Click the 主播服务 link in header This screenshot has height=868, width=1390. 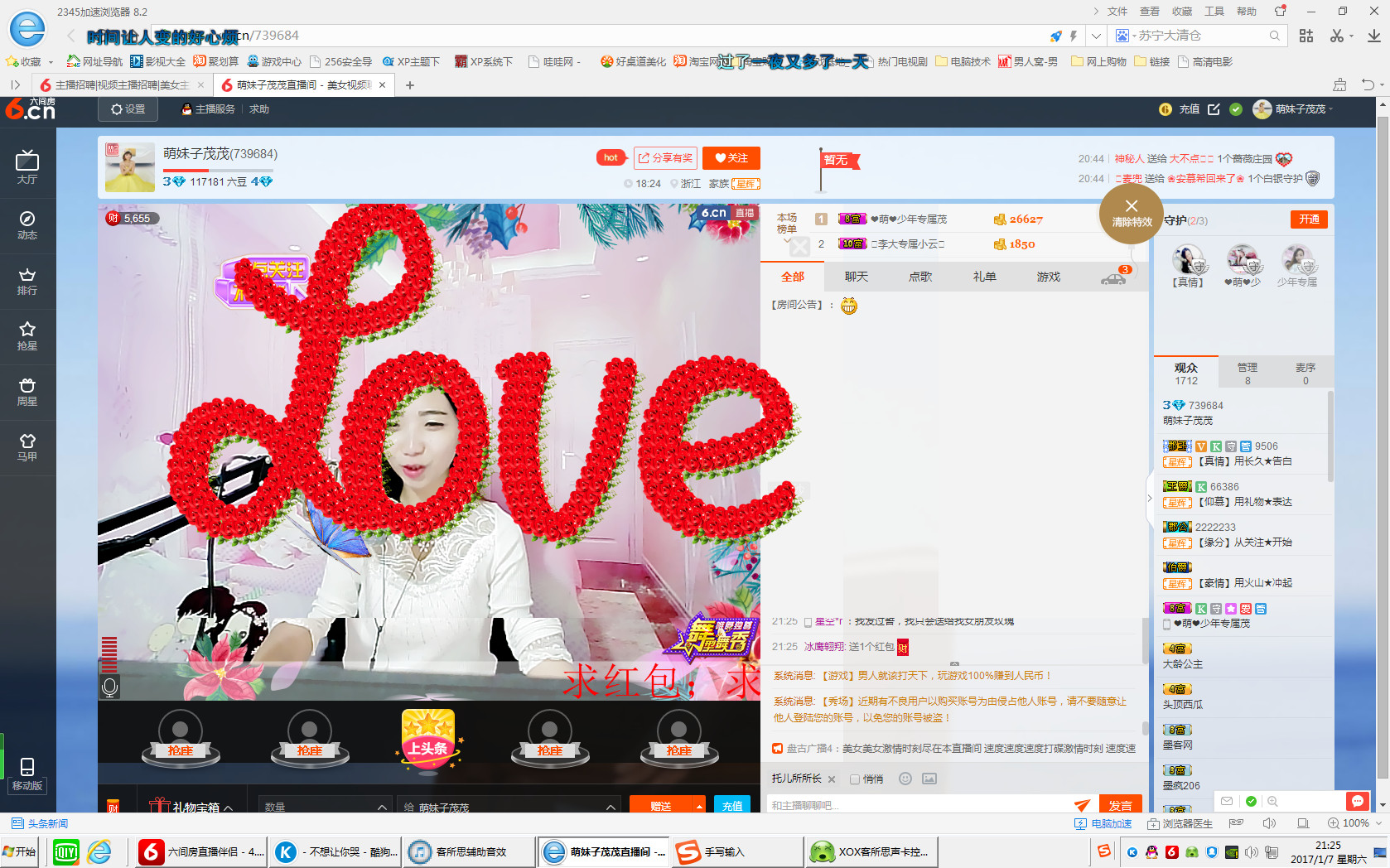[209, 109]
